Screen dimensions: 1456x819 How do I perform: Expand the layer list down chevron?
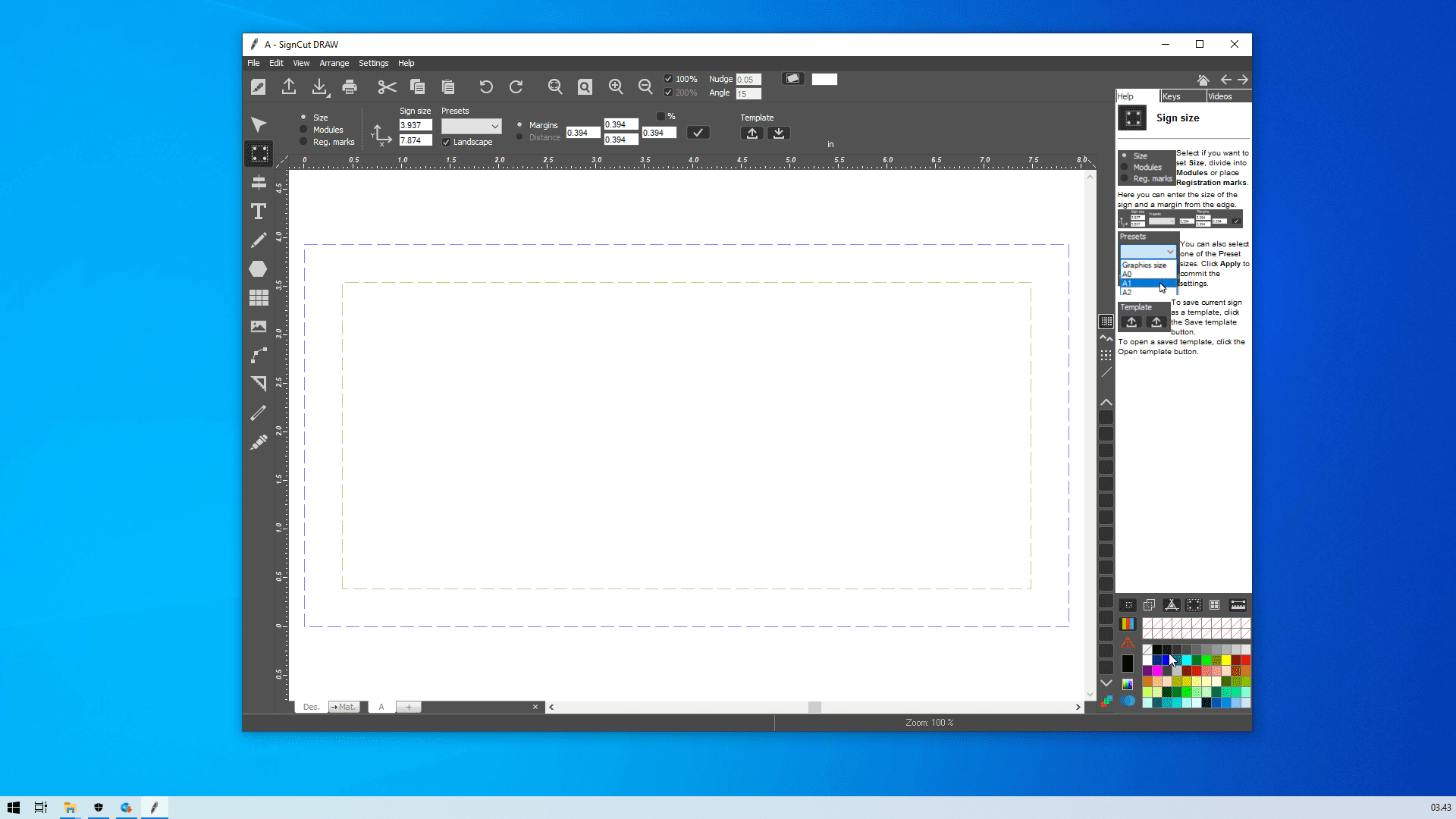(1106, 683)
